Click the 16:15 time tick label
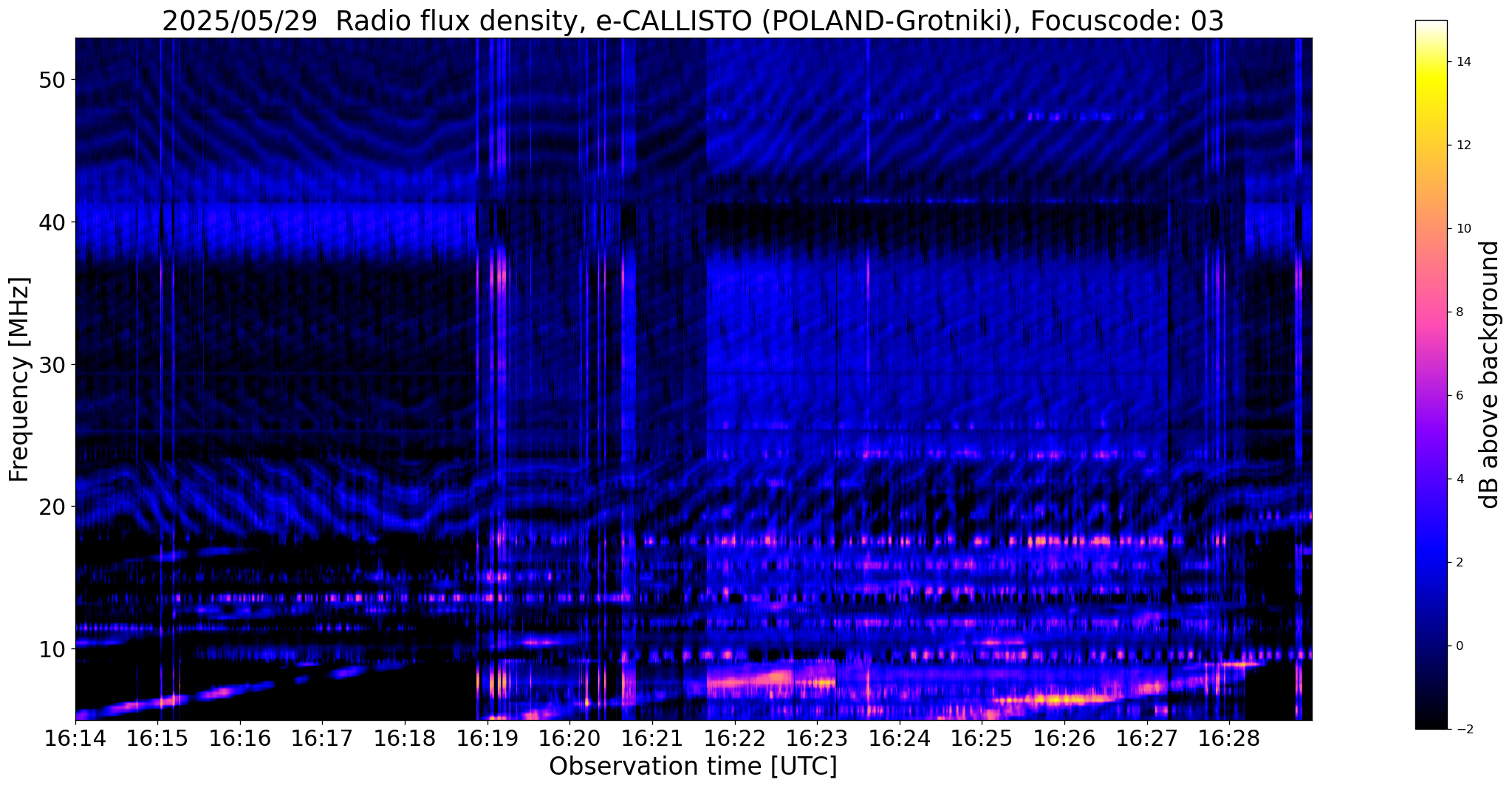Screen dimensions: 1512x788 (x=157, y=739)
